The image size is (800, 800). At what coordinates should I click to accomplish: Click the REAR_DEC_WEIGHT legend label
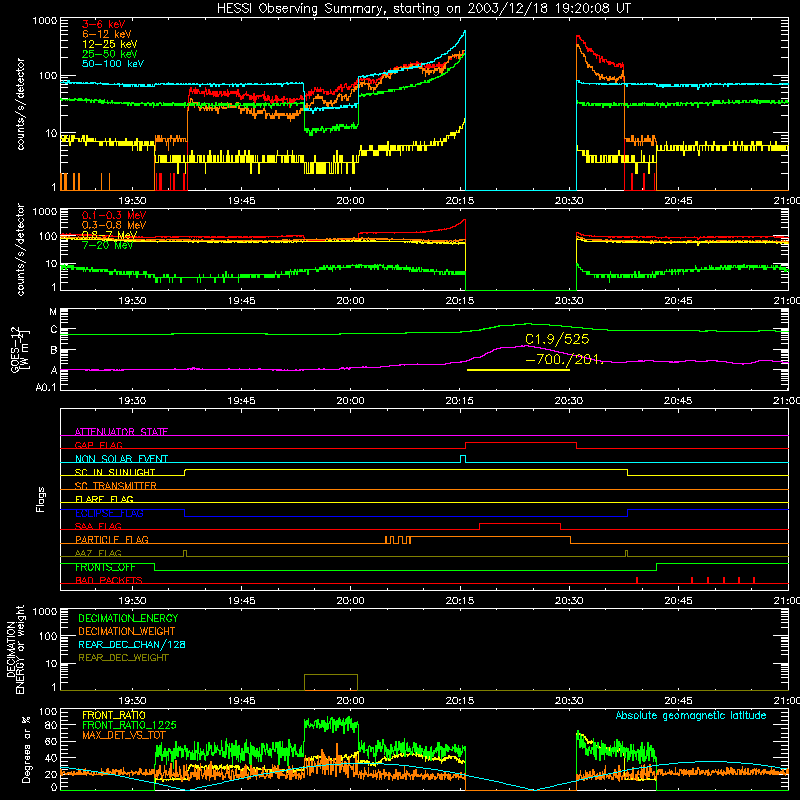click(x=123, y=658)
